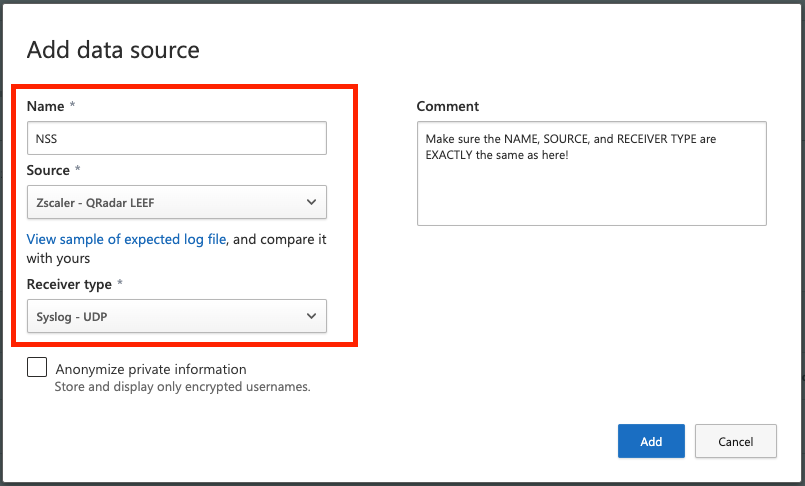Click the chevron arrow in the Source combo box
The height and width of the screenshot is (486, 805).
pos(309,203)
